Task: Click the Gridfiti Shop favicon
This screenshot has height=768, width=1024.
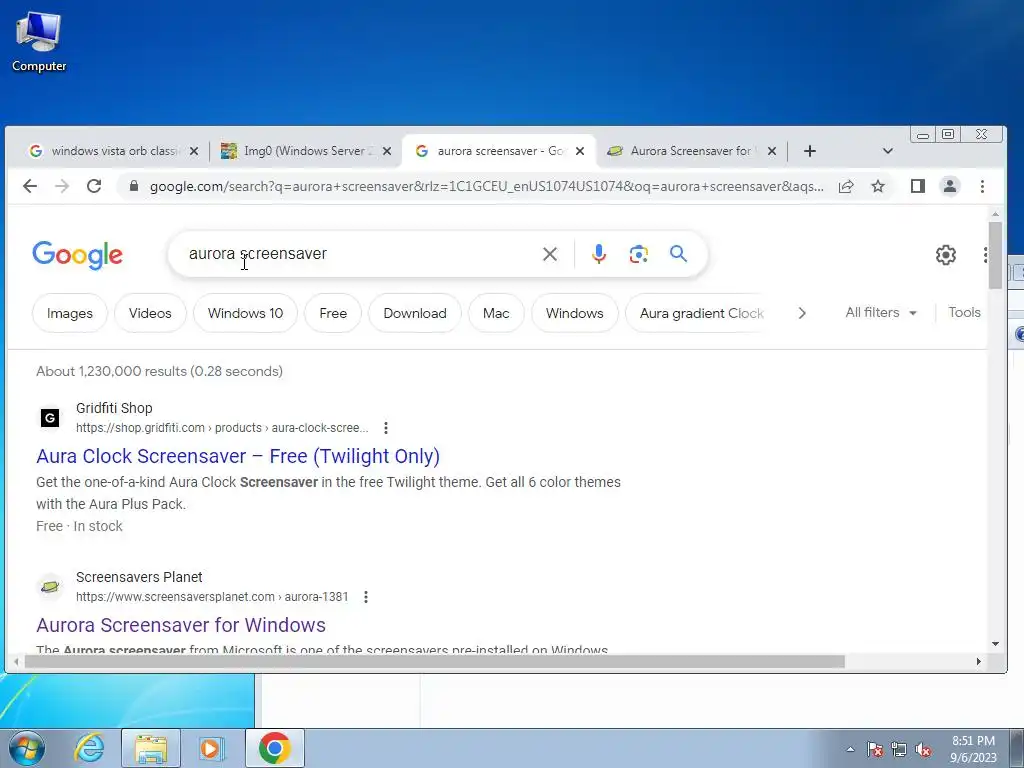Action: click(50, 417)
